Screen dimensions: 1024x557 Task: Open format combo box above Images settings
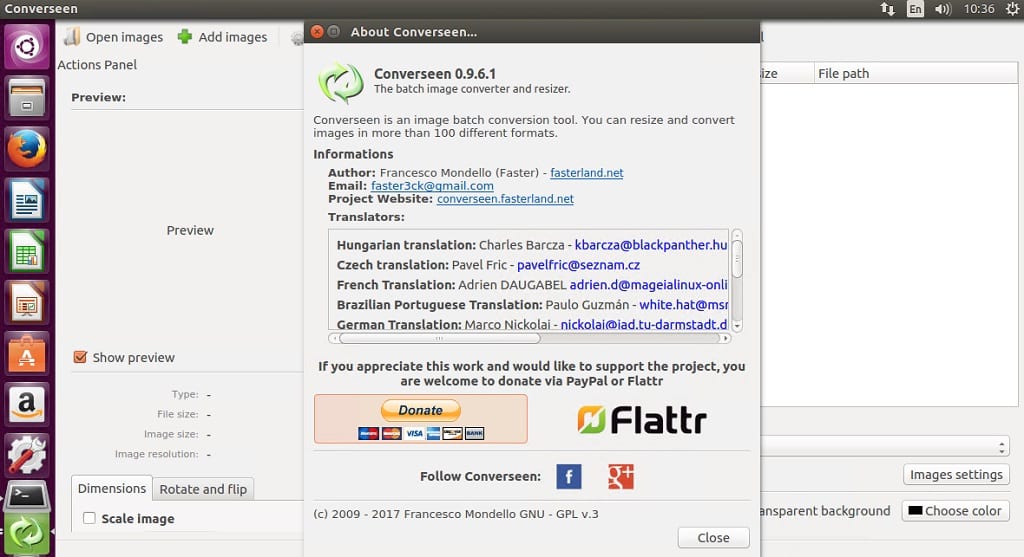pos(886,447)
